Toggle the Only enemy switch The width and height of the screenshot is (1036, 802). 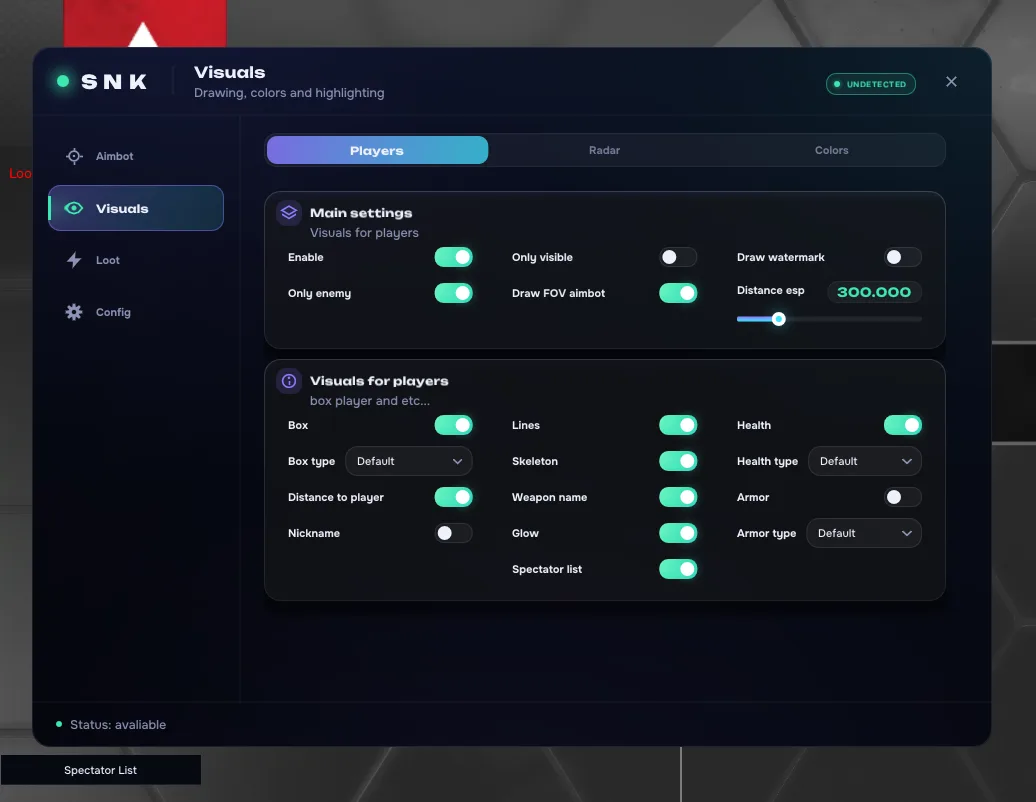pos(453,293)
